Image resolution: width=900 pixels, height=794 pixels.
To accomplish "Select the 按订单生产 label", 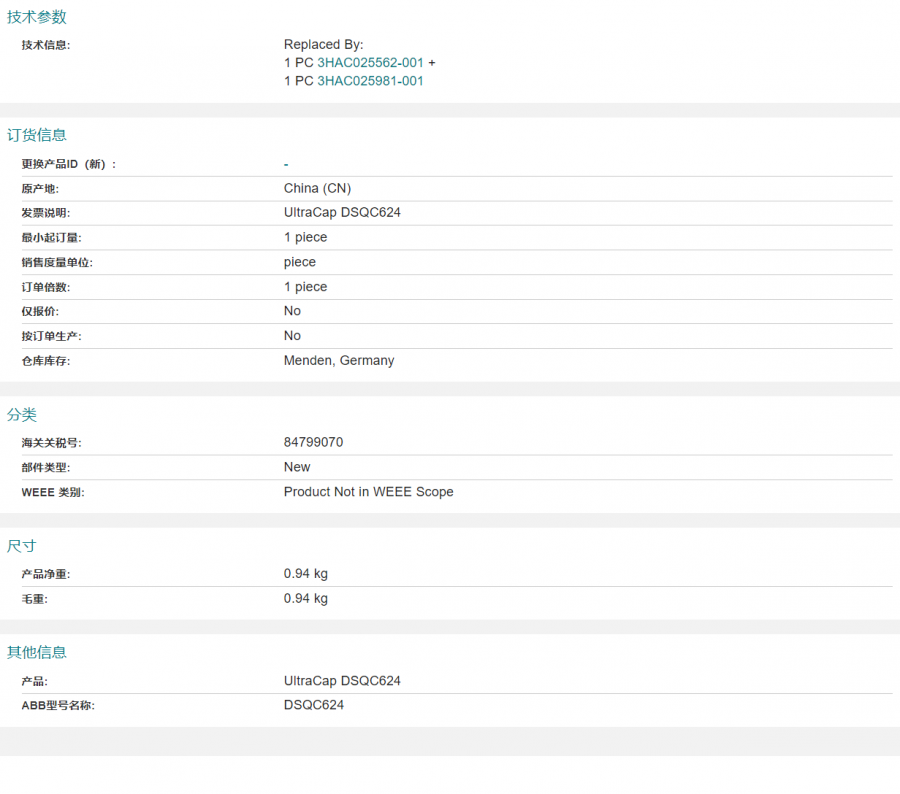I will click(52, 336).
